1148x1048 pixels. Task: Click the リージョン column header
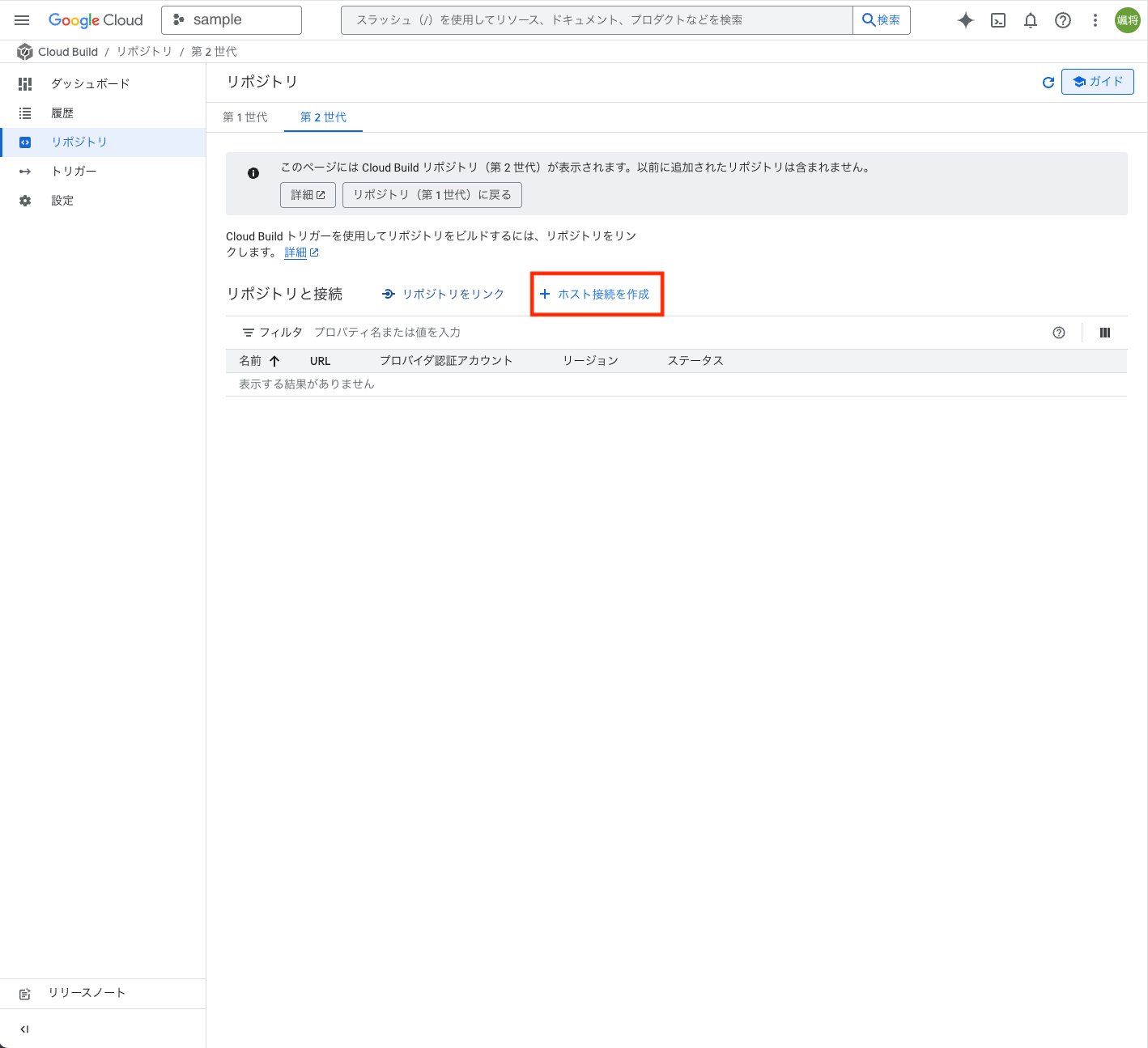[591, 361]
